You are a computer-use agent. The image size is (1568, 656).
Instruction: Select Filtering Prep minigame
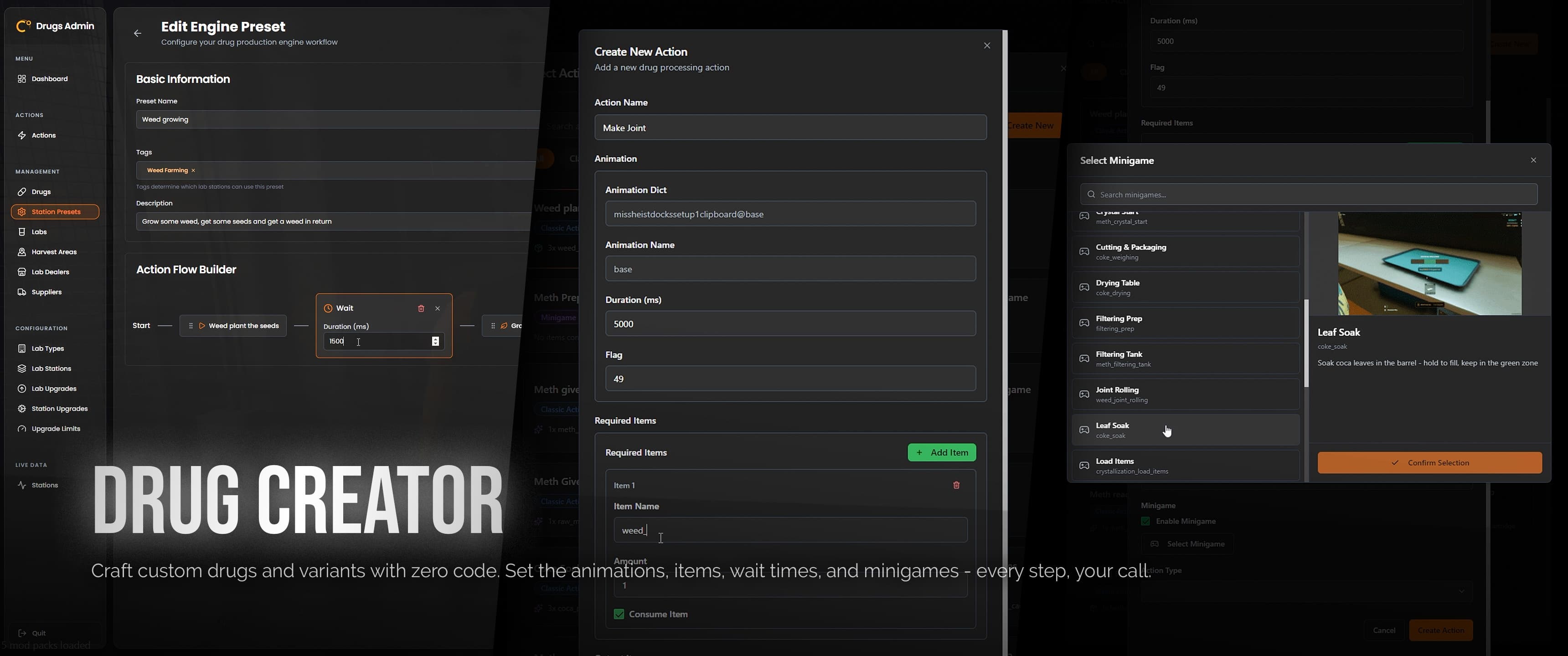1186,323
